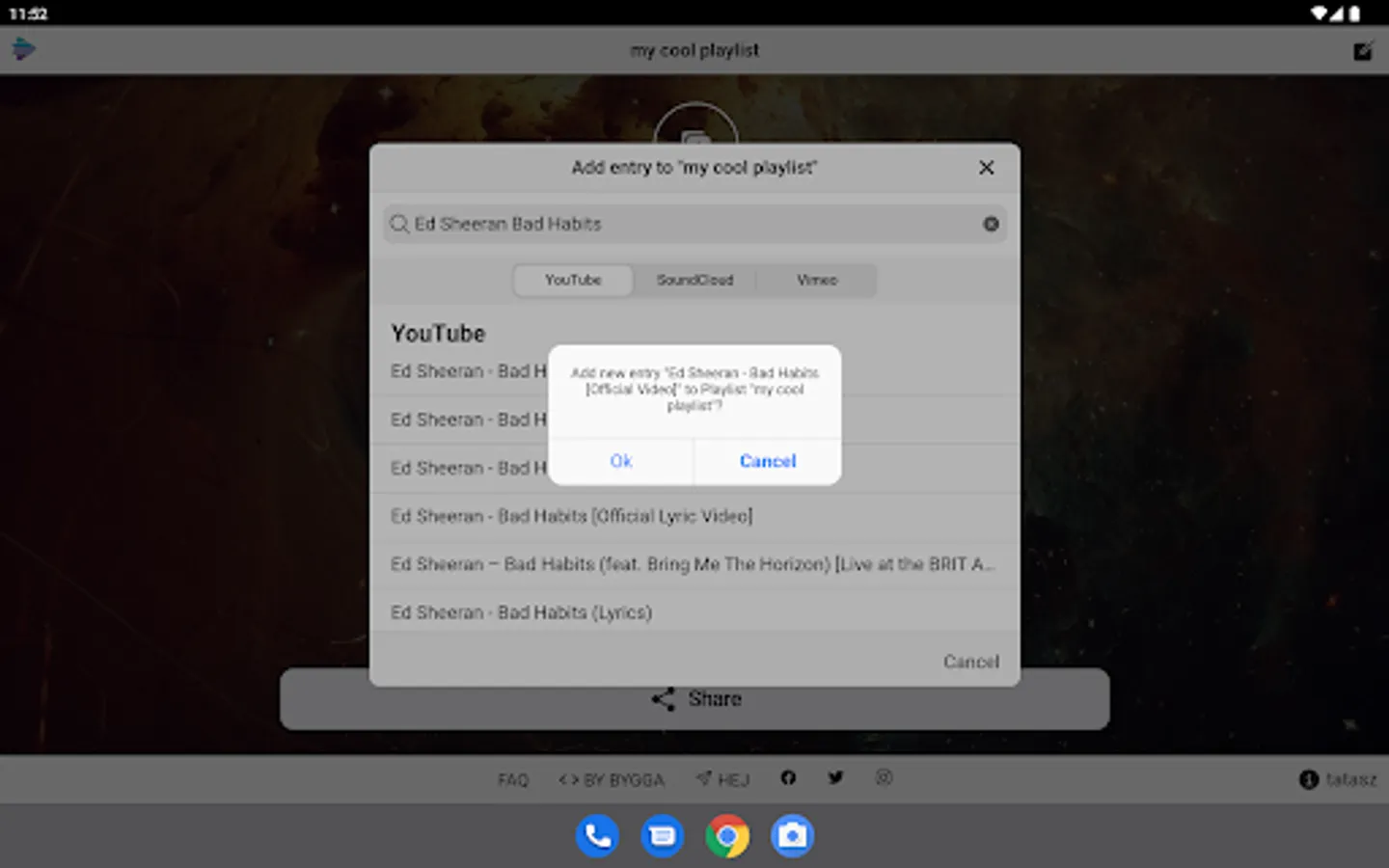Switch to the SoundCloud tab

694,280
